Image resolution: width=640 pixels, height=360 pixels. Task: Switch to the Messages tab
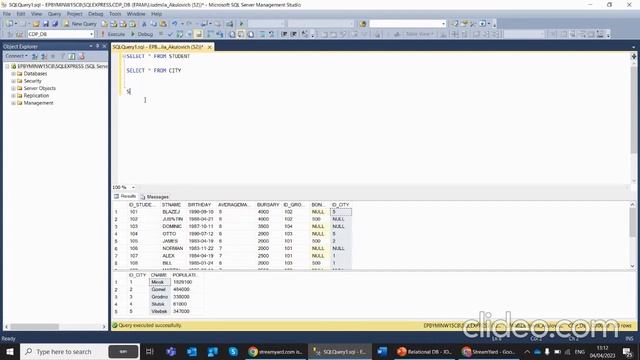coord(154,197)
